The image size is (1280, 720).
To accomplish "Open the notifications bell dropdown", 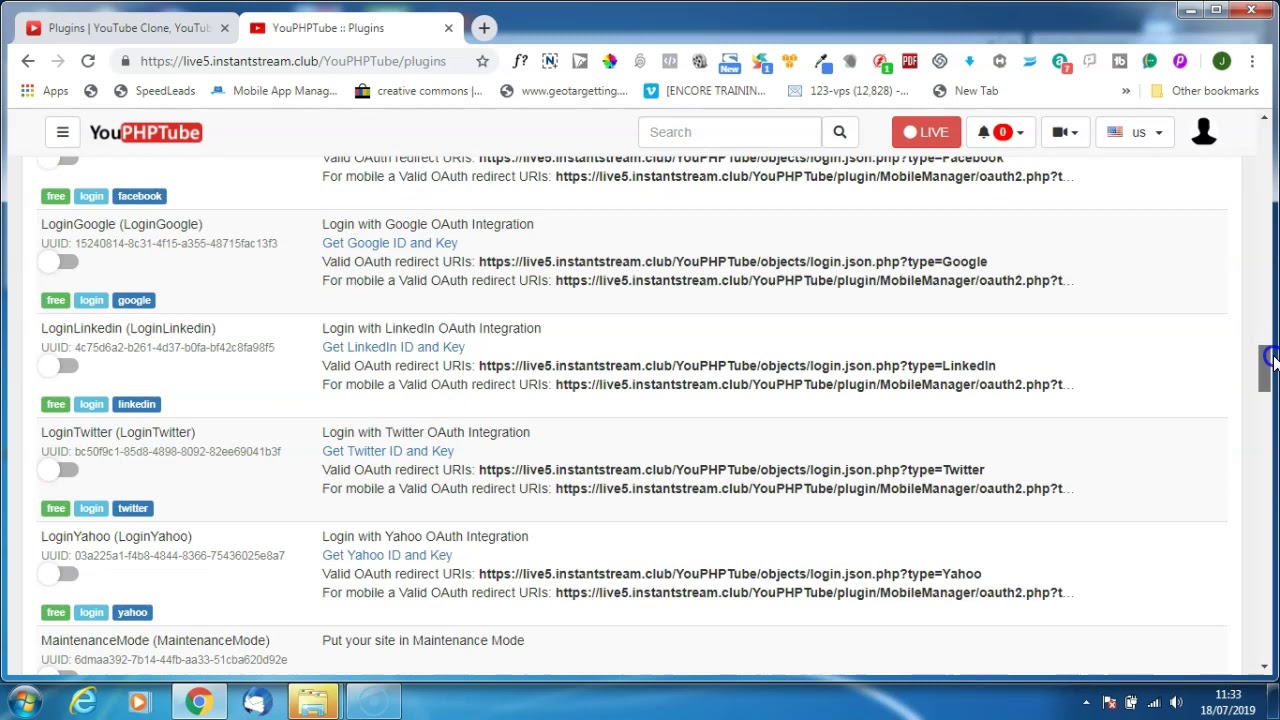I will [x=1001, y=132].
